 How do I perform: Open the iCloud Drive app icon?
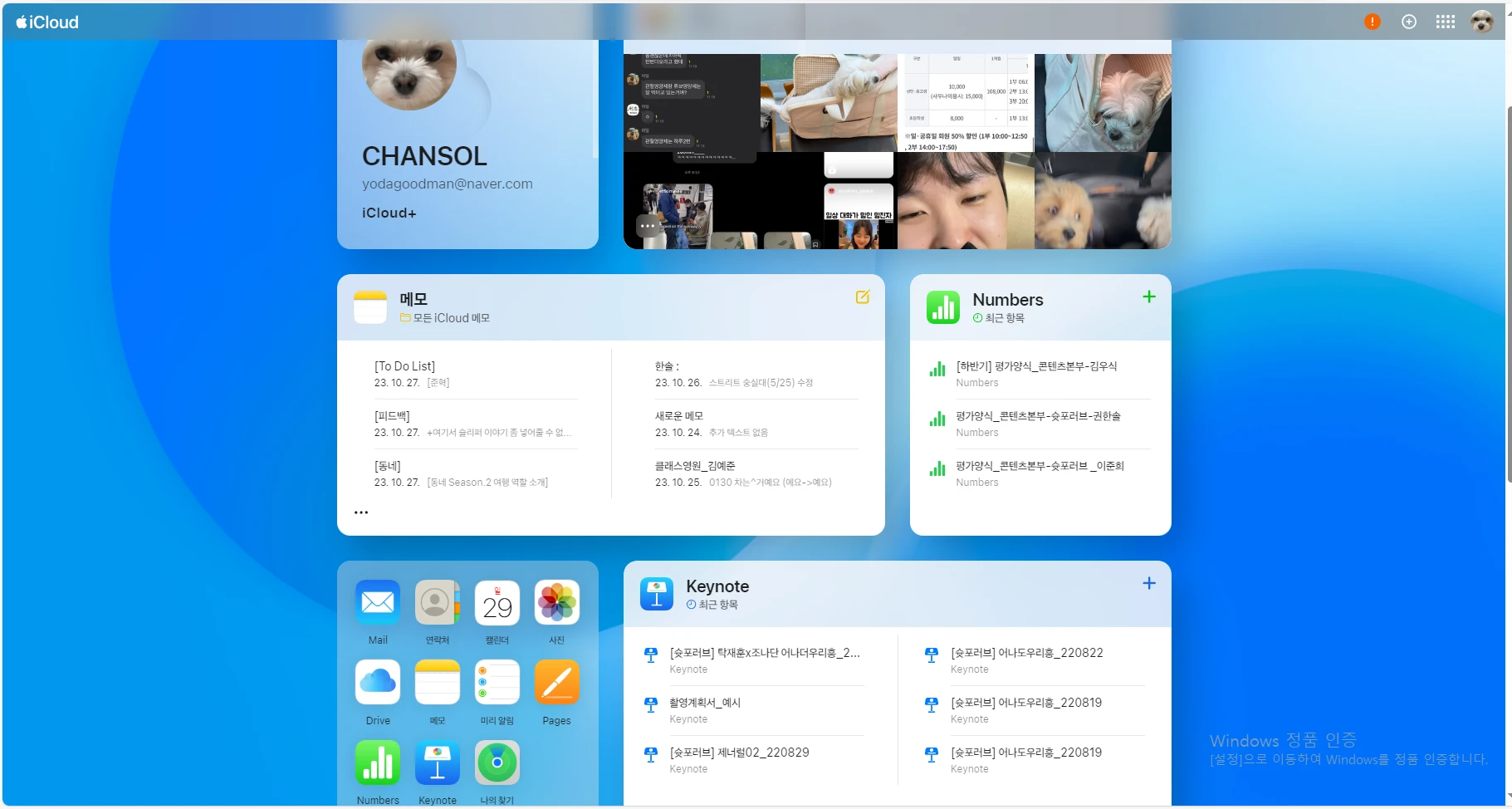click(x=378, y=682)
